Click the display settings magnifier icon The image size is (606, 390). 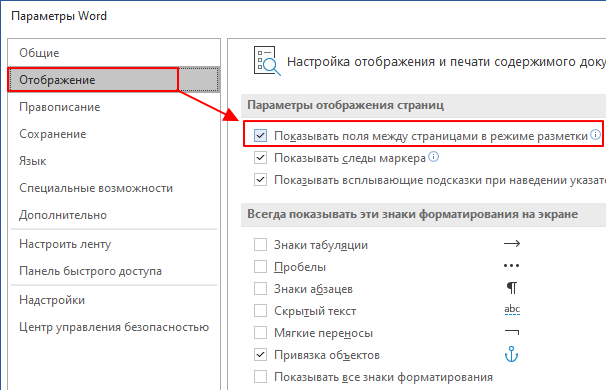(267, 61)
